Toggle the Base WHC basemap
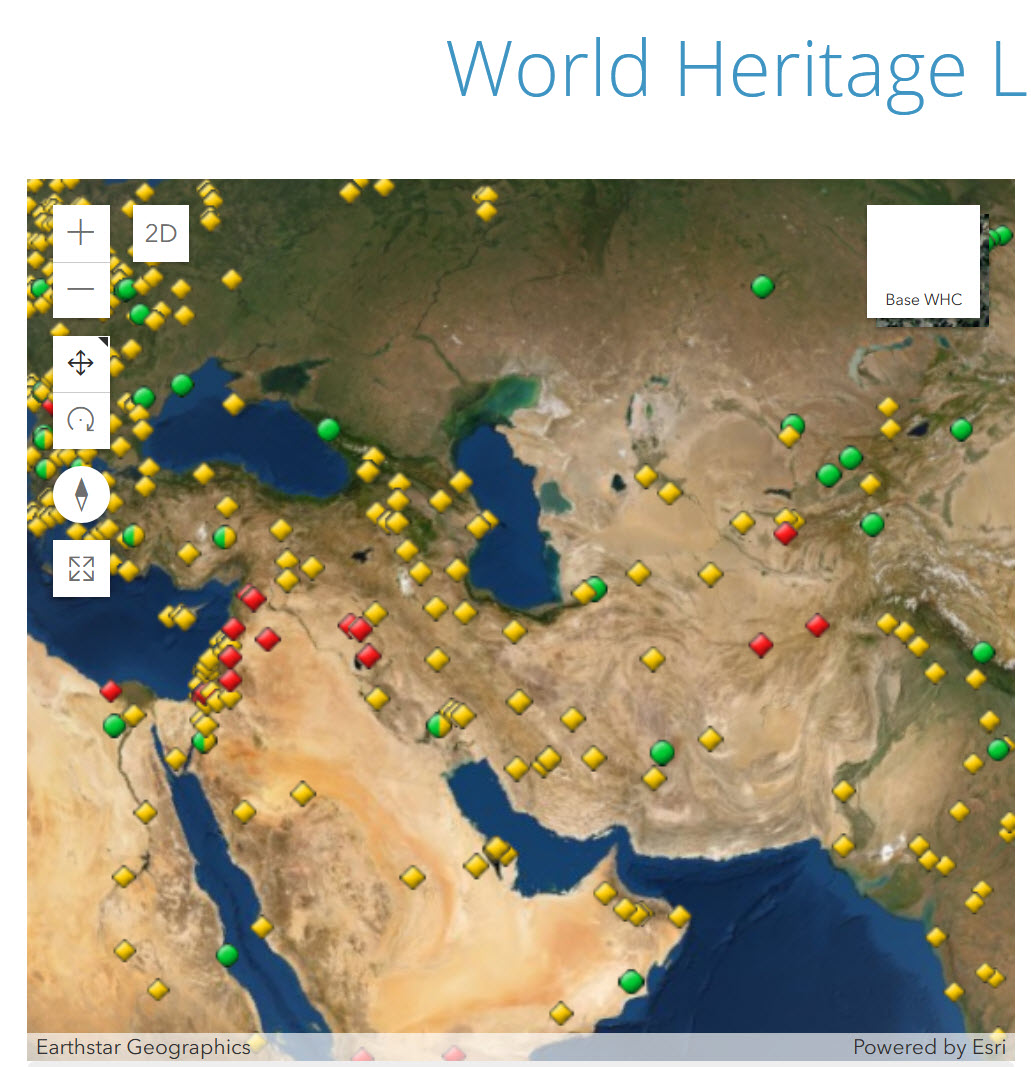This screenshot has height=1067, width=1031. [922, 262]
